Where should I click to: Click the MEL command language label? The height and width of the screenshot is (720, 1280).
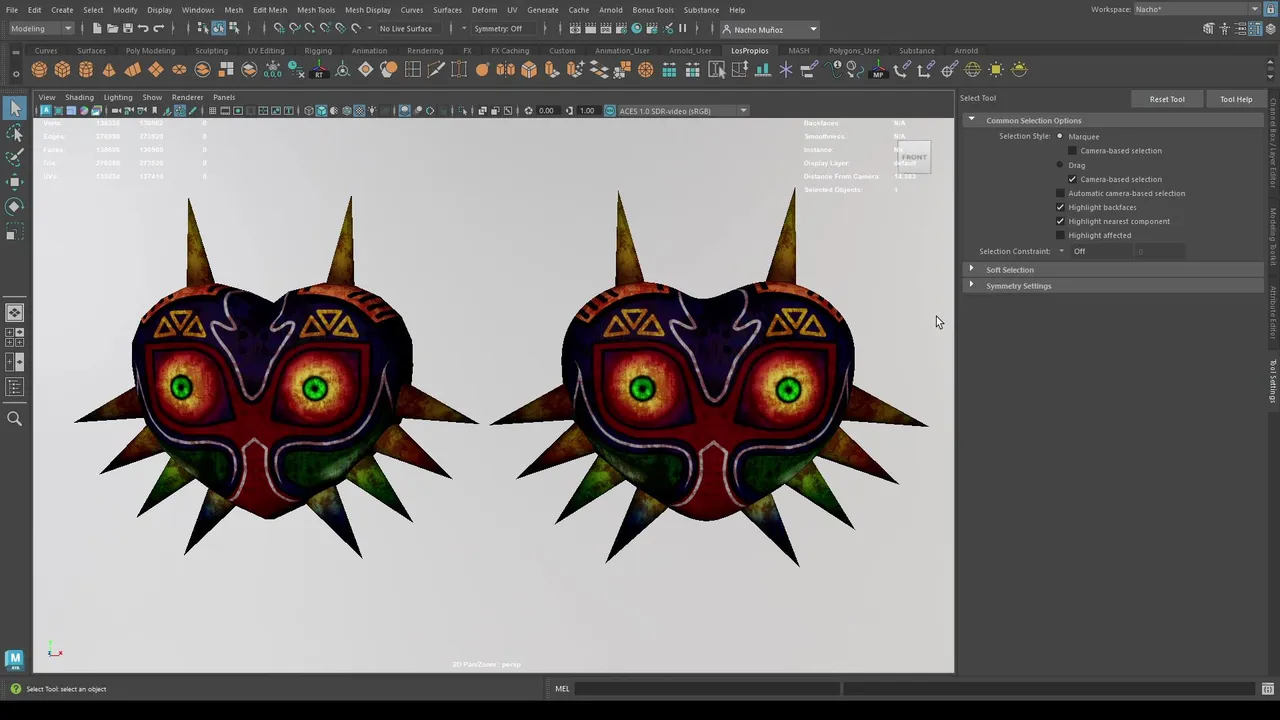coord(562,689)
